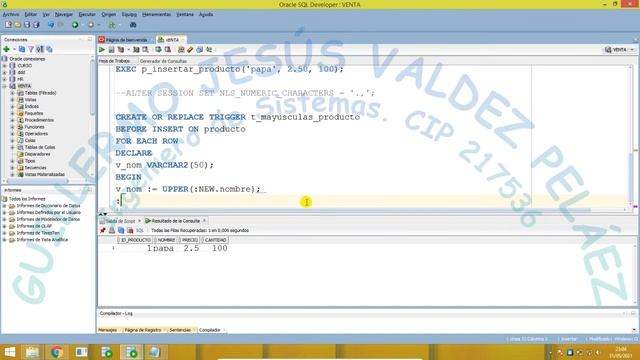
Task: Click the green Back navigation icon
Action: click(75, 25)
